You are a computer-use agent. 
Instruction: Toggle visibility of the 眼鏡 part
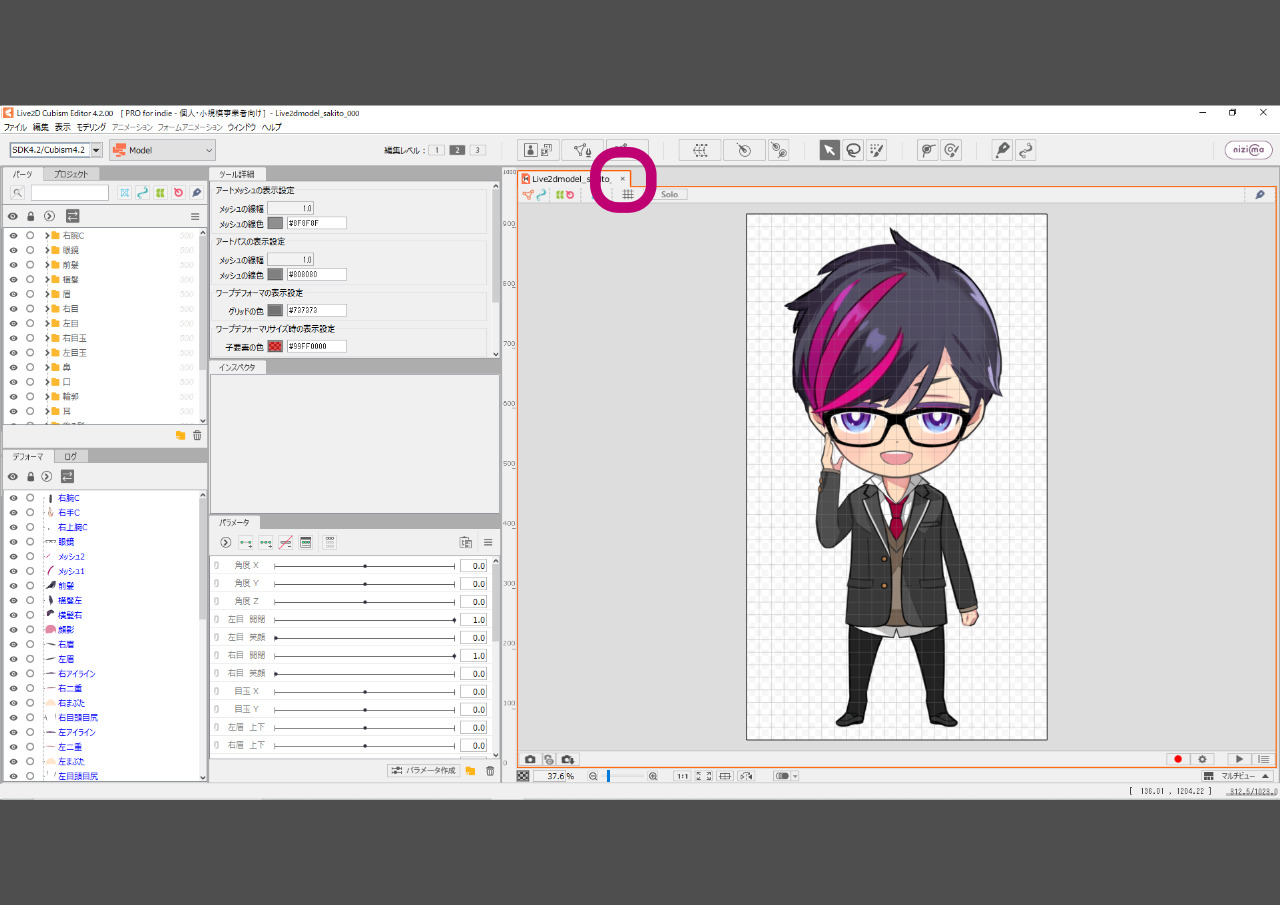click(x=14, y=250)
